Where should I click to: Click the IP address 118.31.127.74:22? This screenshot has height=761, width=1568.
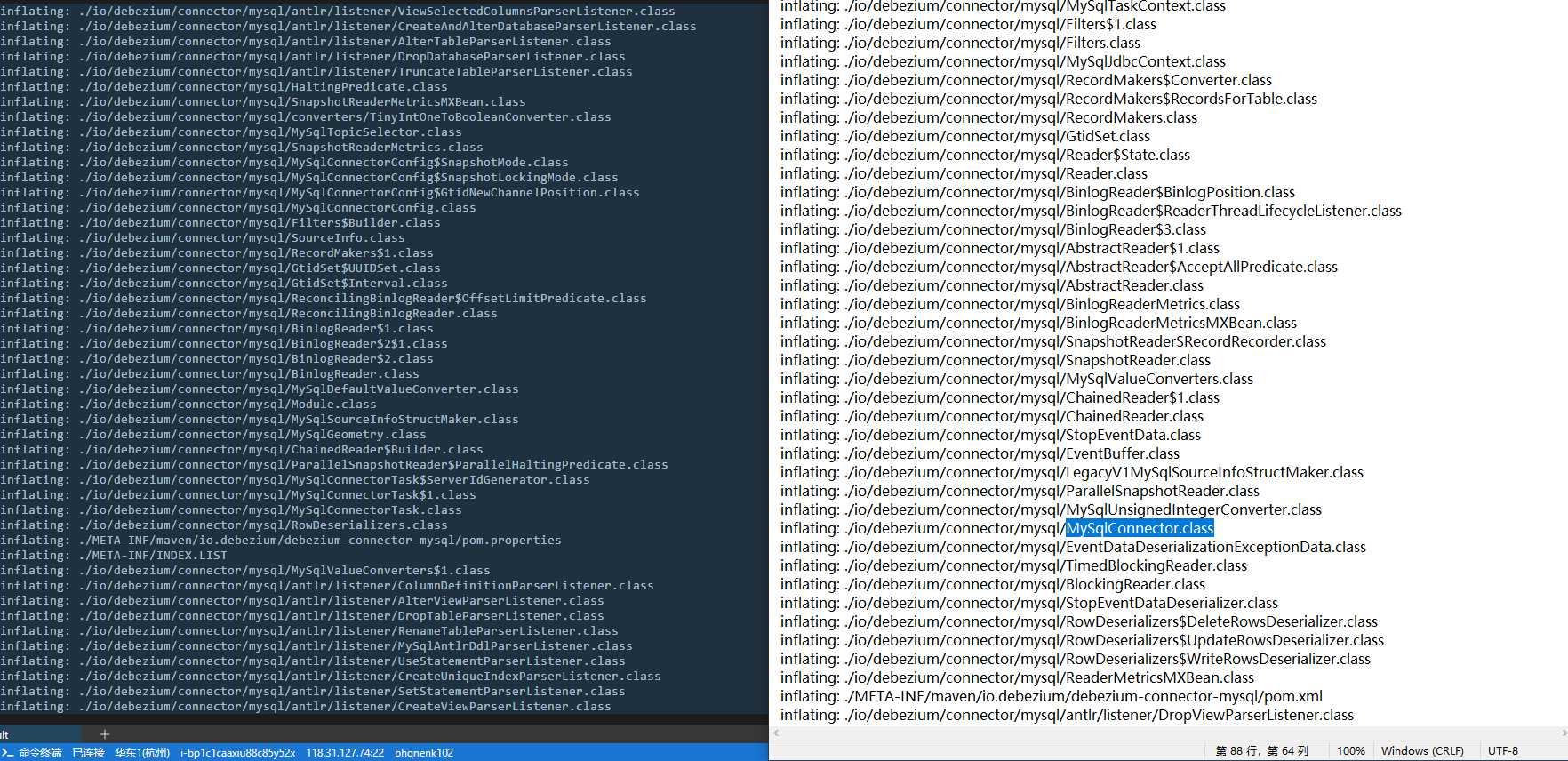(x=345, y=753)
